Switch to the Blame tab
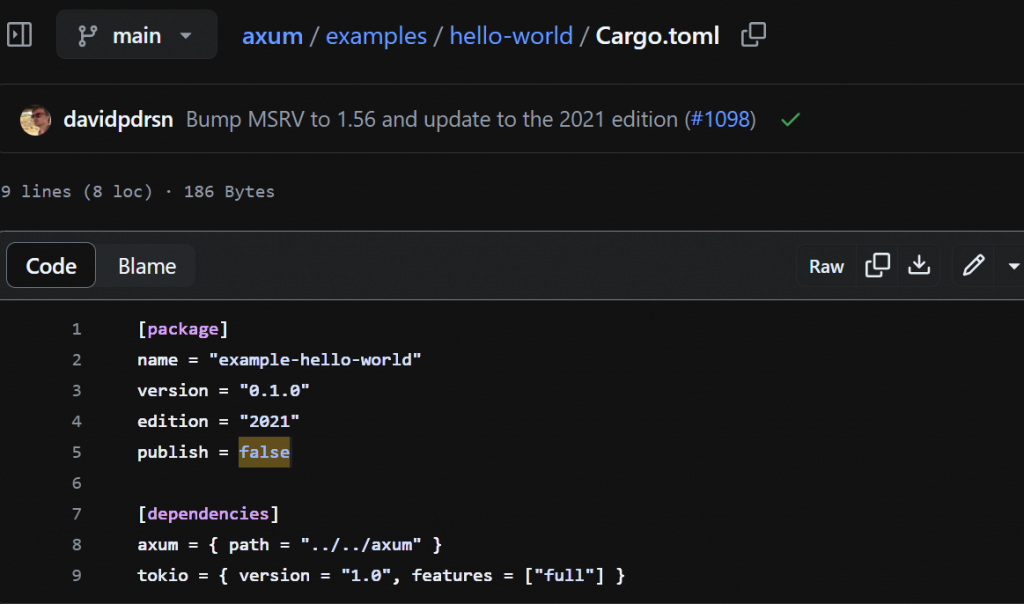The height and width of the screenshot is (604, 1024). 147,266
